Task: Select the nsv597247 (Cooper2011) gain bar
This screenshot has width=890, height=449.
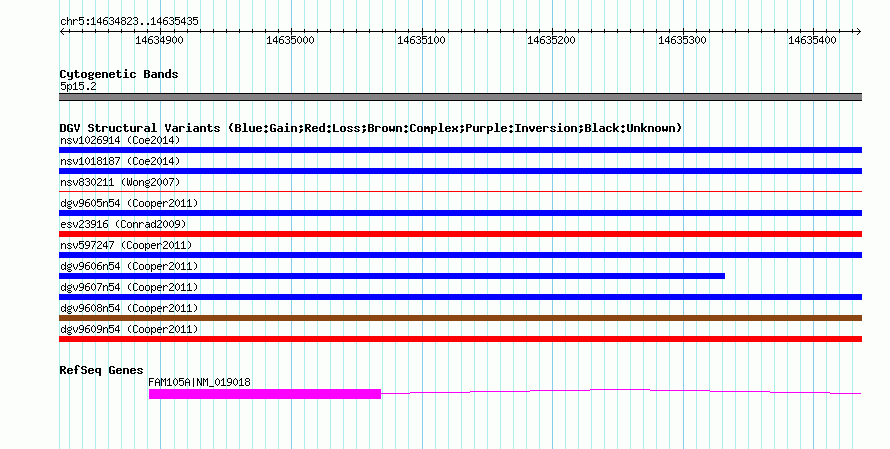Action: pos(460,255)
